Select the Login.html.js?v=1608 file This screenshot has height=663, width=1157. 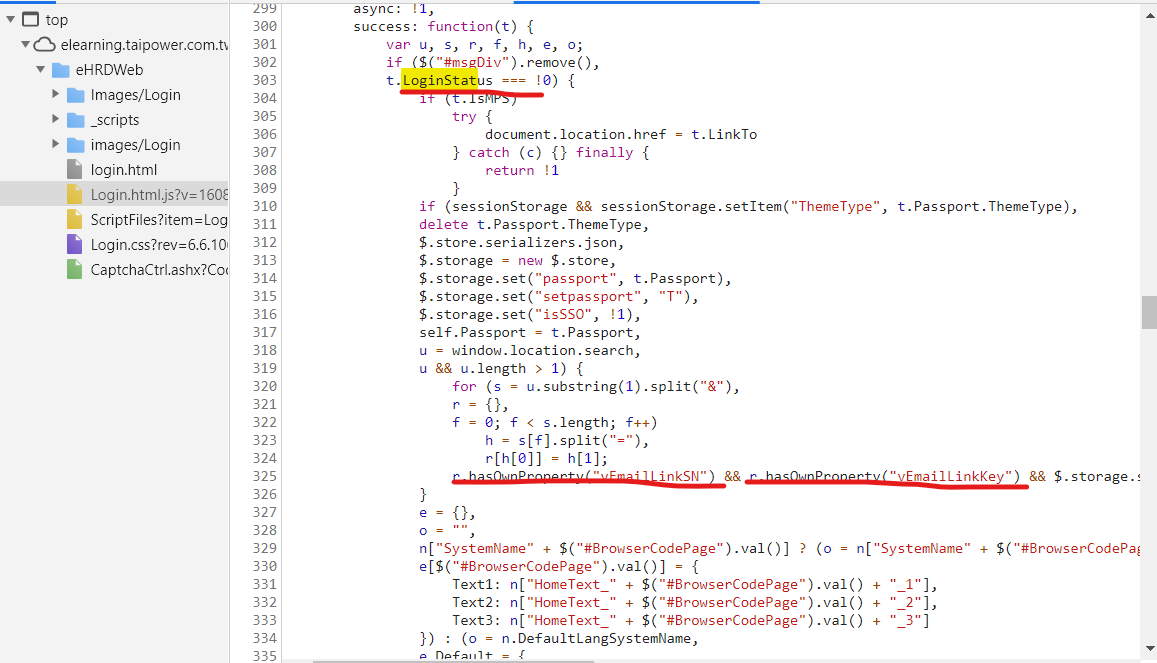[x=159, y=195]
